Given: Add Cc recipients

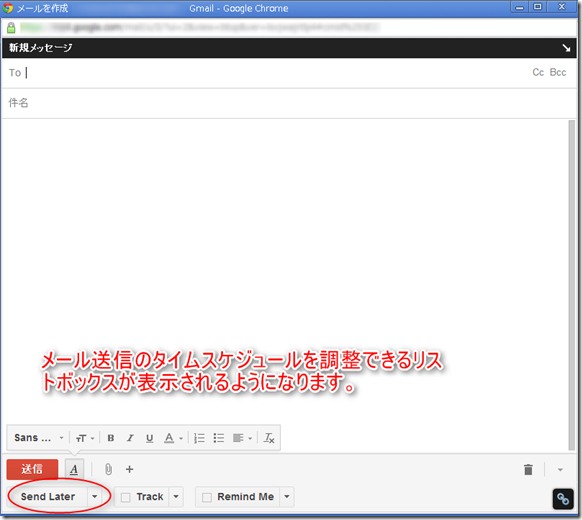Looking at the screenshot, I should click(538, 72).
